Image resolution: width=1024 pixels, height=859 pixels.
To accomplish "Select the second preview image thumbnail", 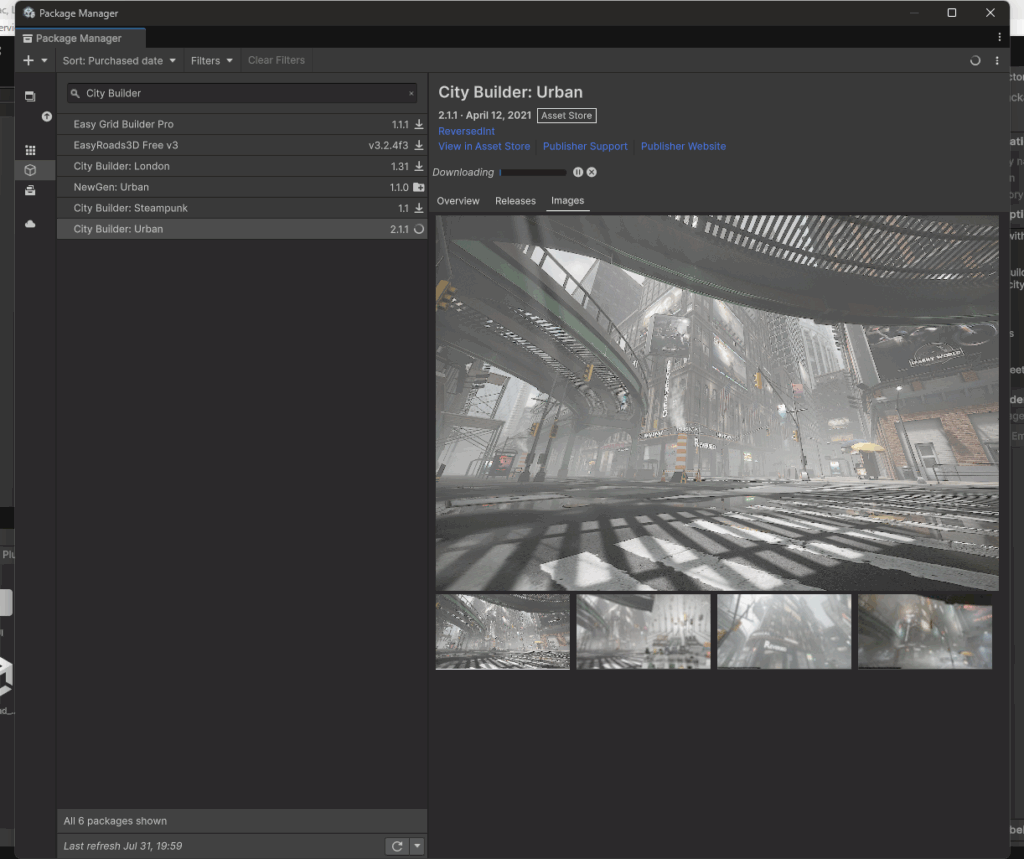I will click(x=643, y=631).
